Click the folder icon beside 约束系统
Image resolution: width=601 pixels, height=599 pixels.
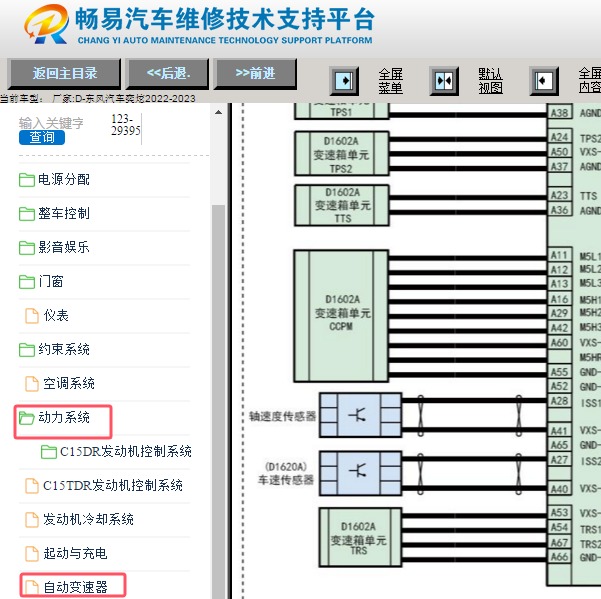tap(26, 350)
